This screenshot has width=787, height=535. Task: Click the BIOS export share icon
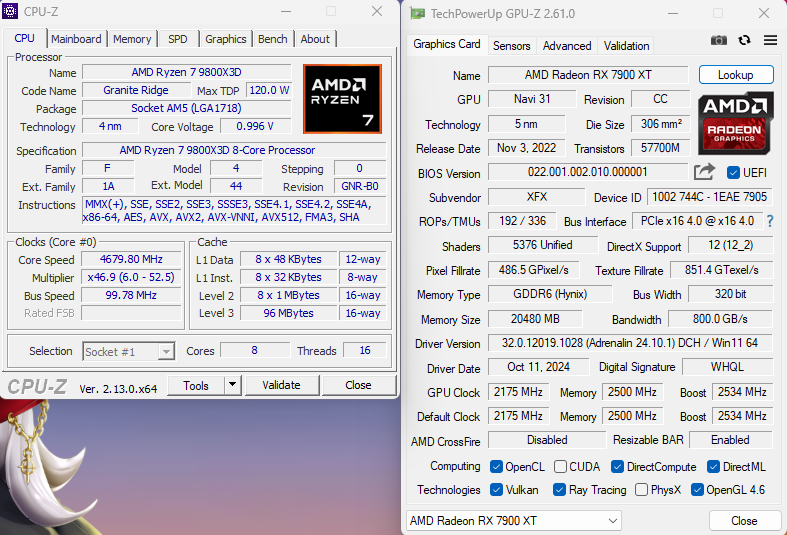tap(704, 172)
